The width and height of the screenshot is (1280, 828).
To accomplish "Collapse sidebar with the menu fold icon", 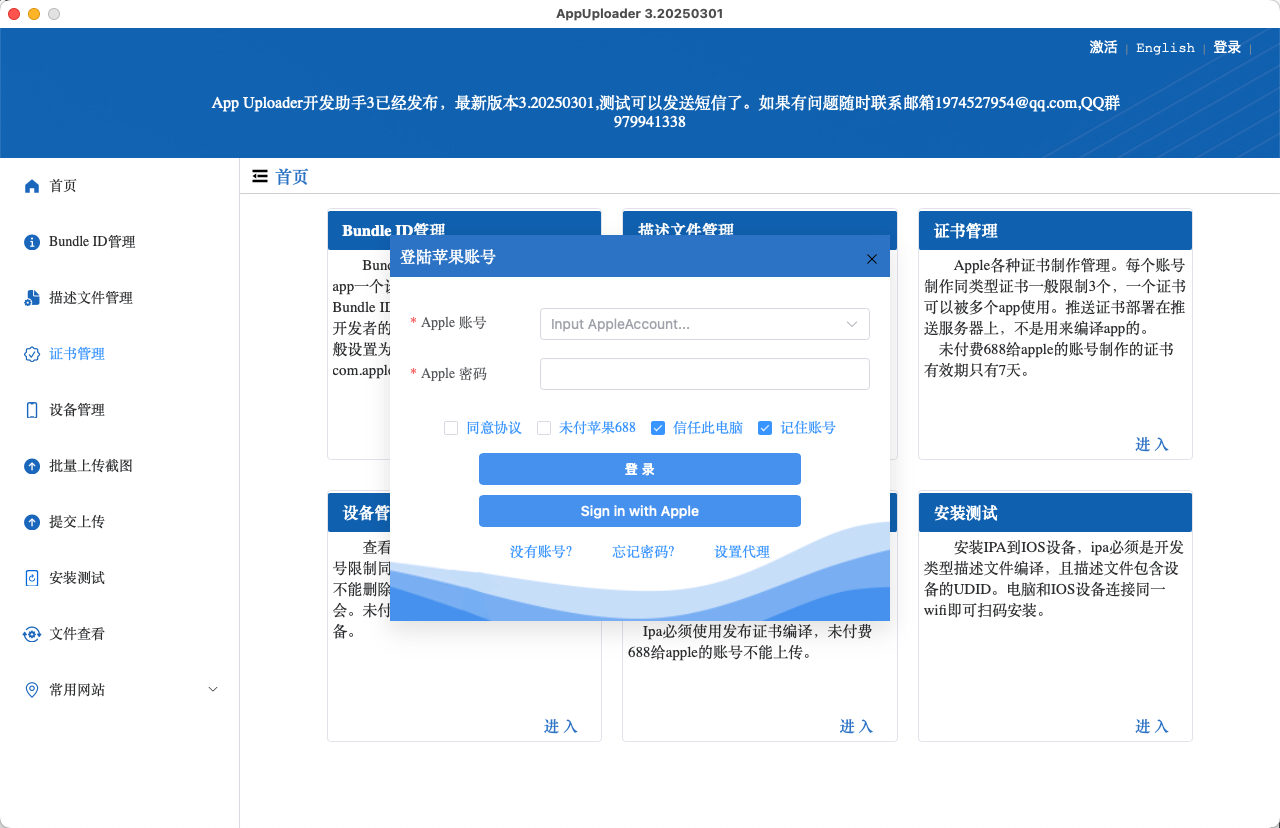I will click(260, 176).
